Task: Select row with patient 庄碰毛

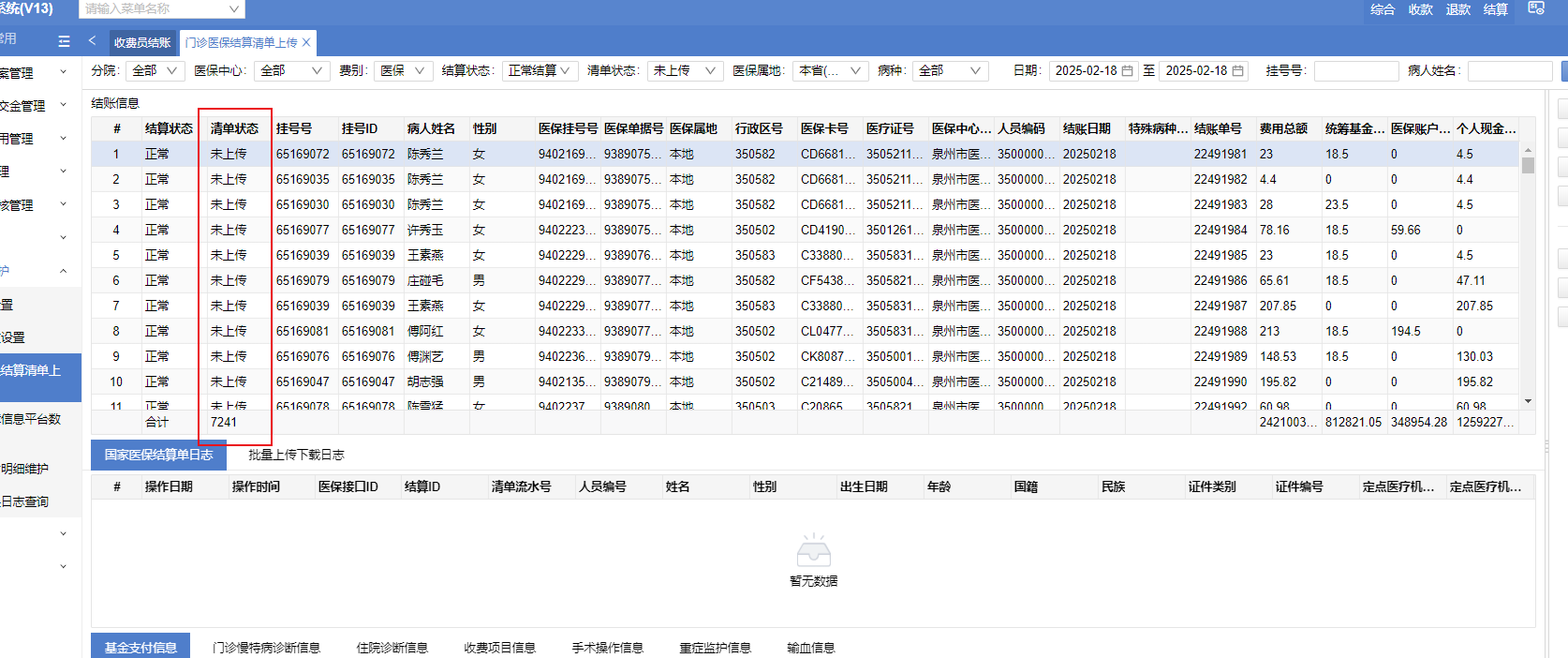Action: tap(805, 280)
